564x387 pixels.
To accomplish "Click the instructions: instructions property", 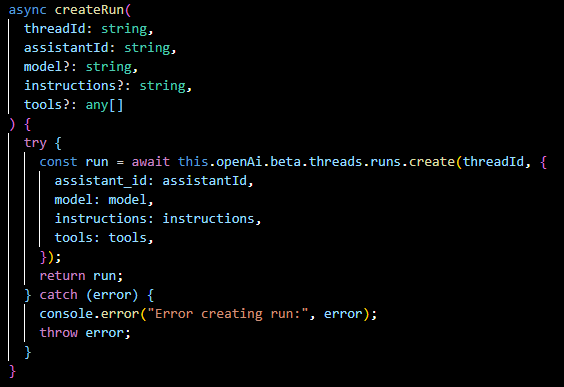I will [158, 219].
